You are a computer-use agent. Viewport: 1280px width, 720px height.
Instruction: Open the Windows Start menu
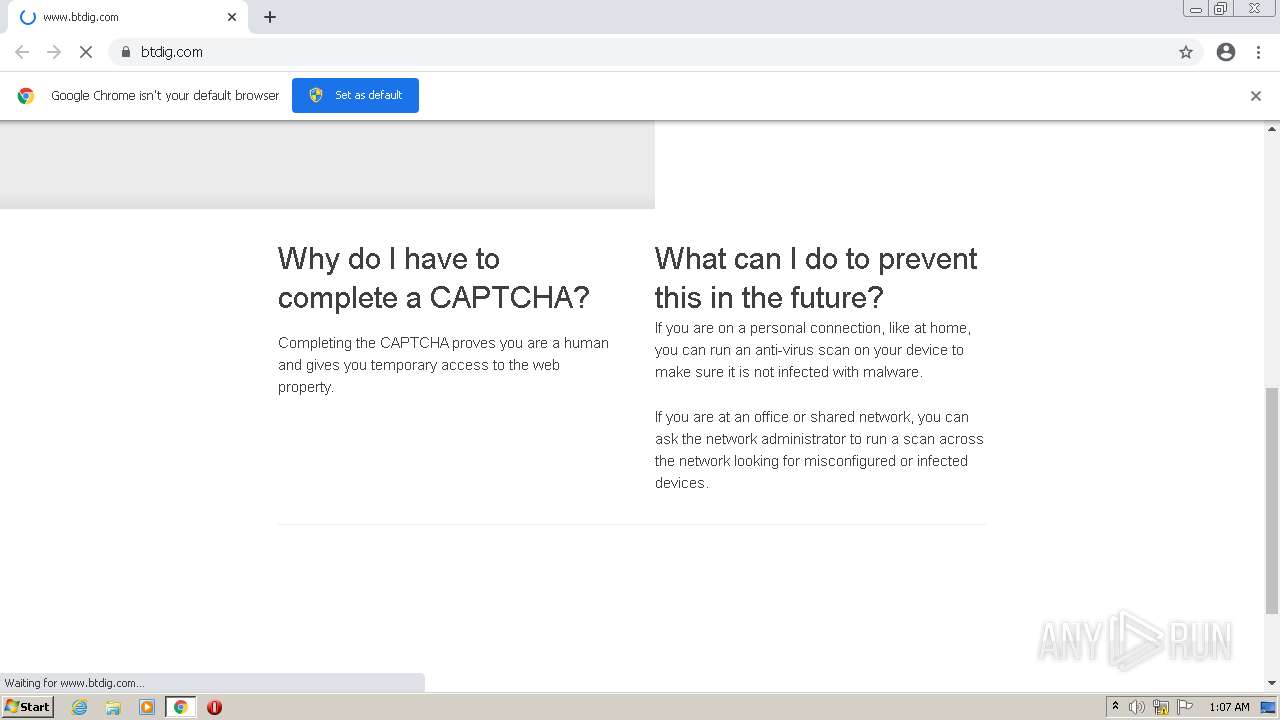coord(28,707)
